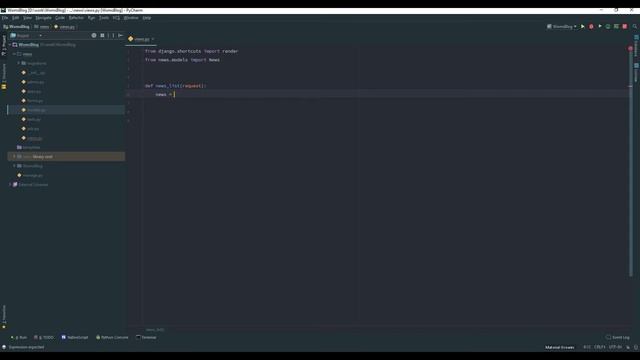
Task: Expand the venv library root folder
Action: [x=14, y=157]
